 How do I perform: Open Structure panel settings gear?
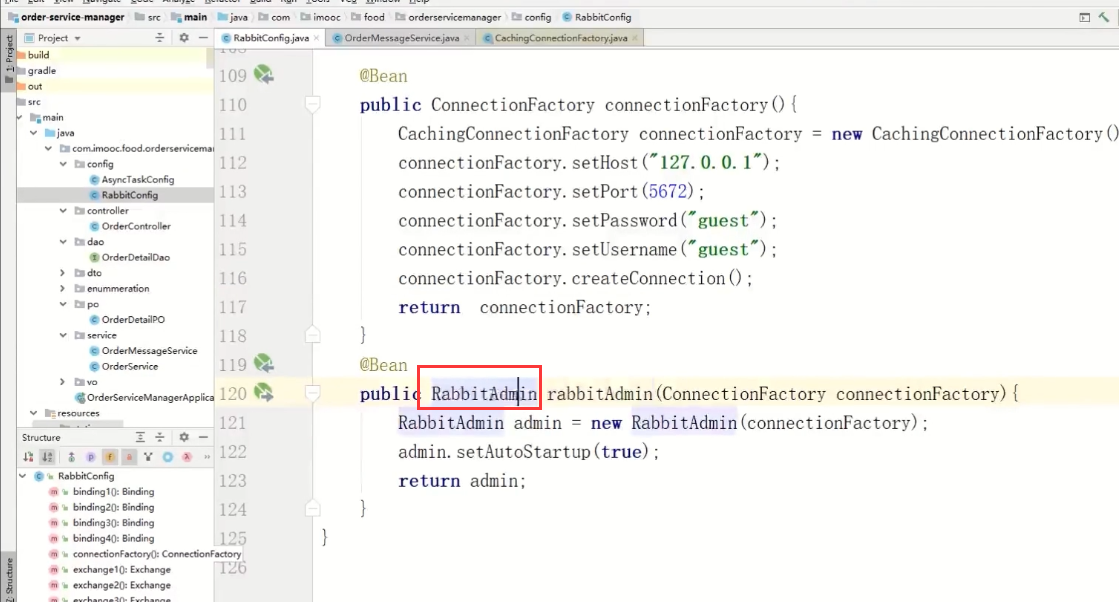click(184, 437)
